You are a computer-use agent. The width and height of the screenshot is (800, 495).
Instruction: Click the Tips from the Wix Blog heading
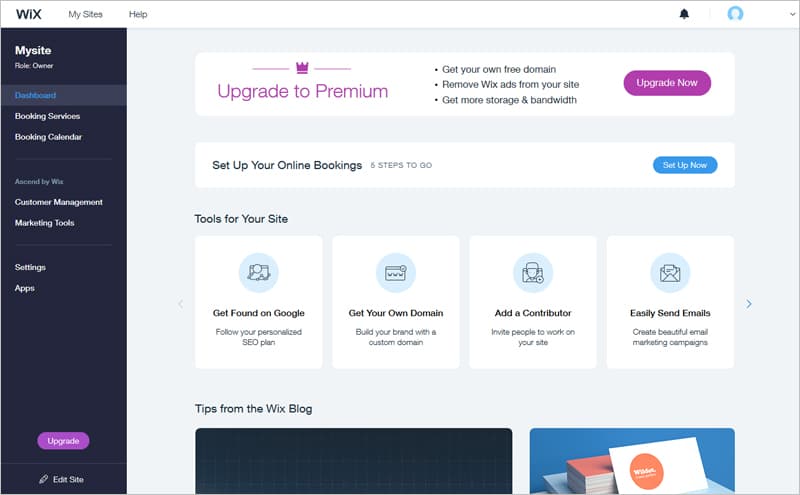coord(254,409)
